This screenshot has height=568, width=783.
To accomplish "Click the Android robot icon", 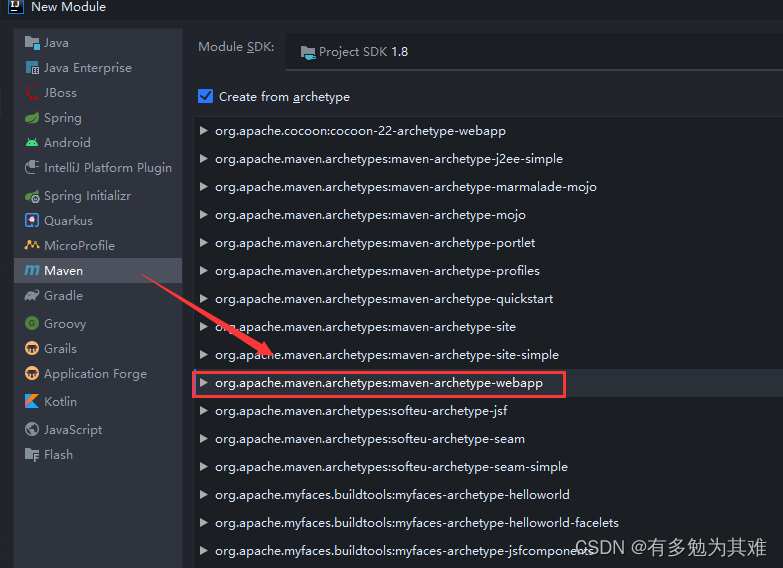I will [32, 143].
